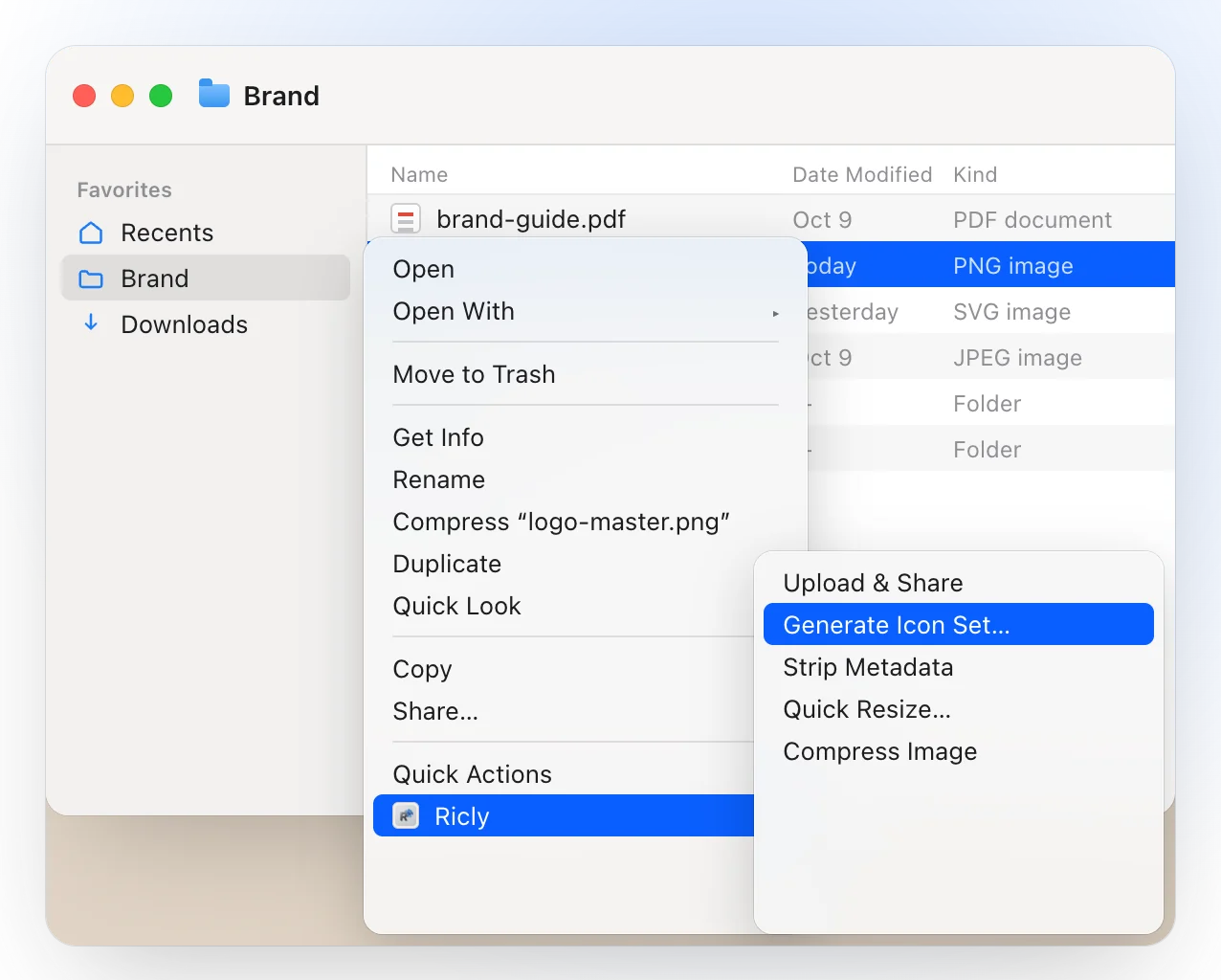
Task: Click the Downloads arrow sidebar icon
Action: [x=91, y=323]
